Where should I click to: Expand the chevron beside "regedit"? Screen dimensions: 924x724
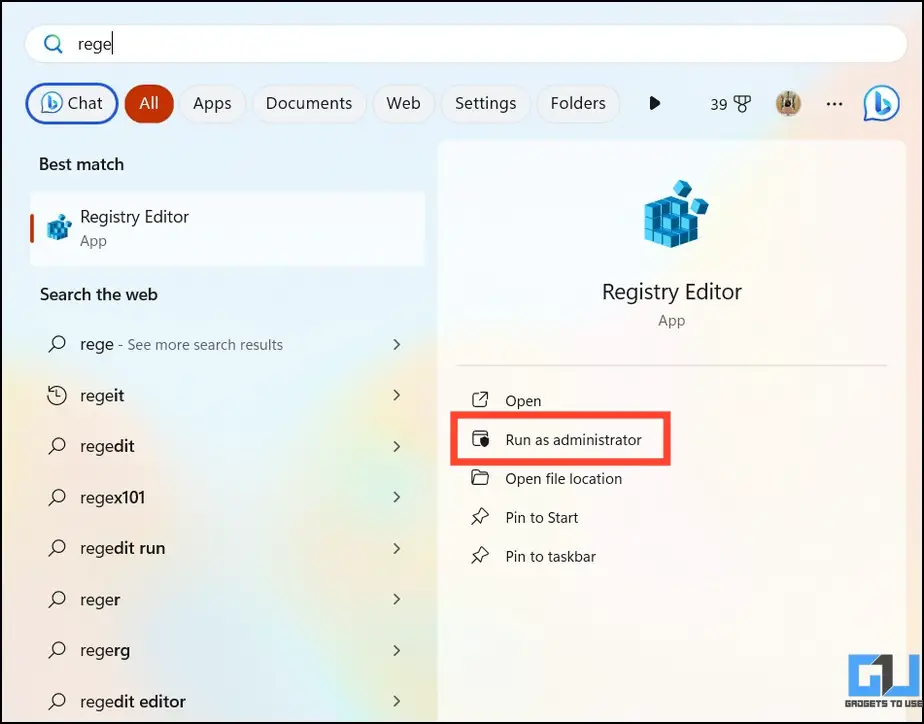coord(397,446)
